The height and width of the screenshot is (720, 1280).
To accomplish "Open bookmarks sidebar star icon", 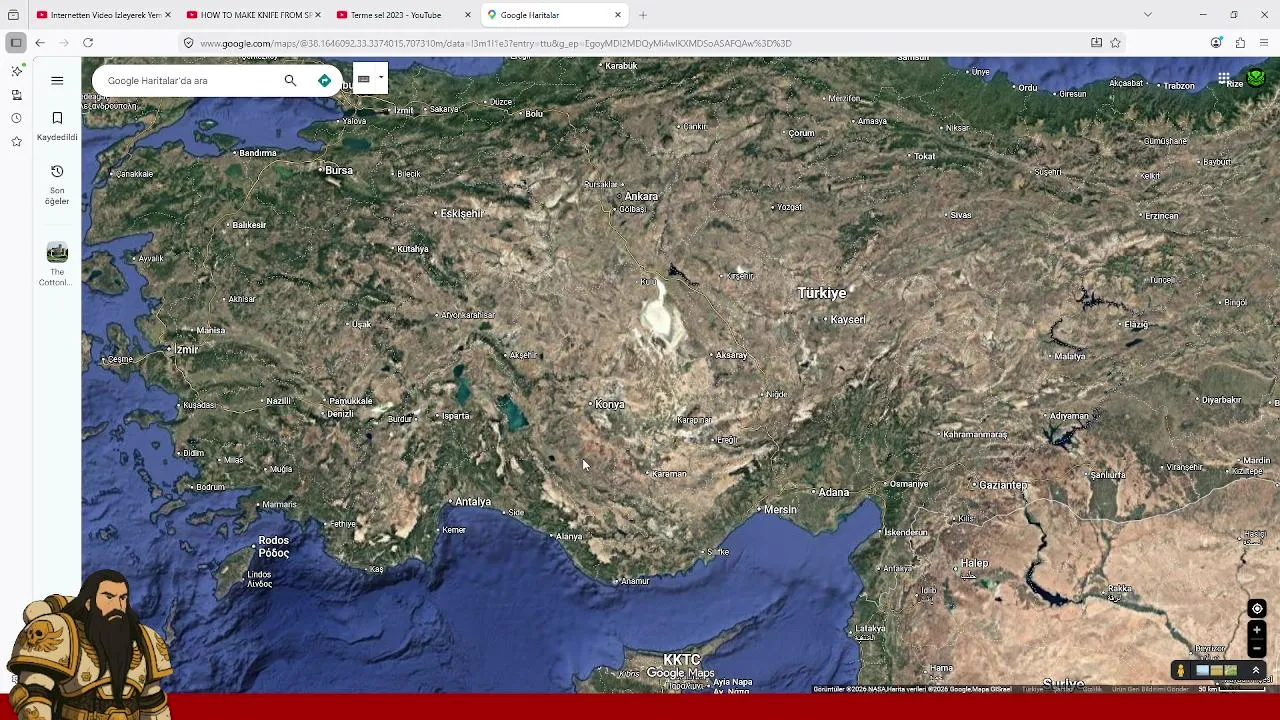I will pyautogui.click(x=16, y=142).
